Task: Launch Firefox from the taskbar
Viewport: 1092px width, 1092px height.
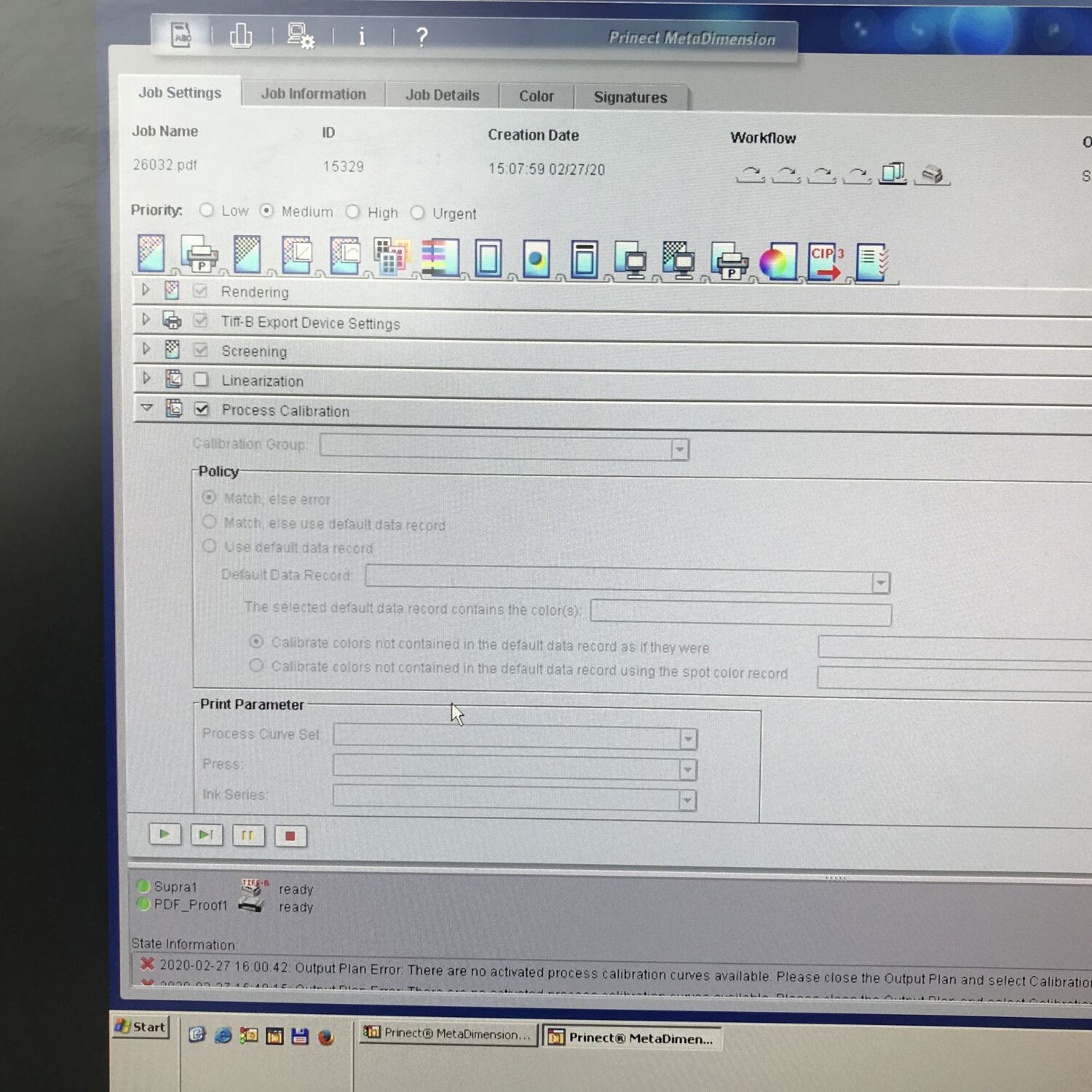Action: (x=326, y=1037)
